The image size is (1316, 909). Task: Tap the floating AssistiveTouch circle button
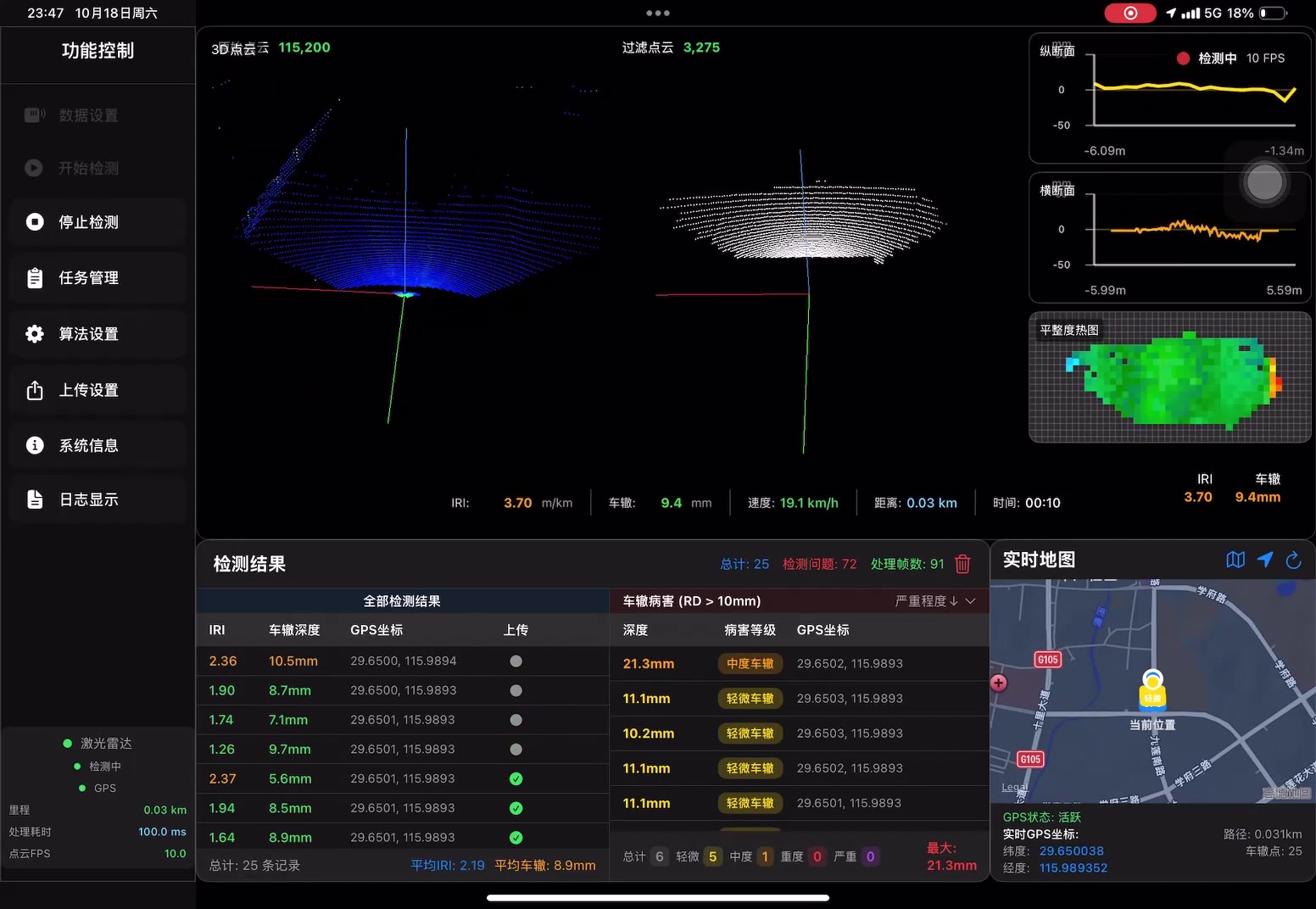pos(1264,182)
